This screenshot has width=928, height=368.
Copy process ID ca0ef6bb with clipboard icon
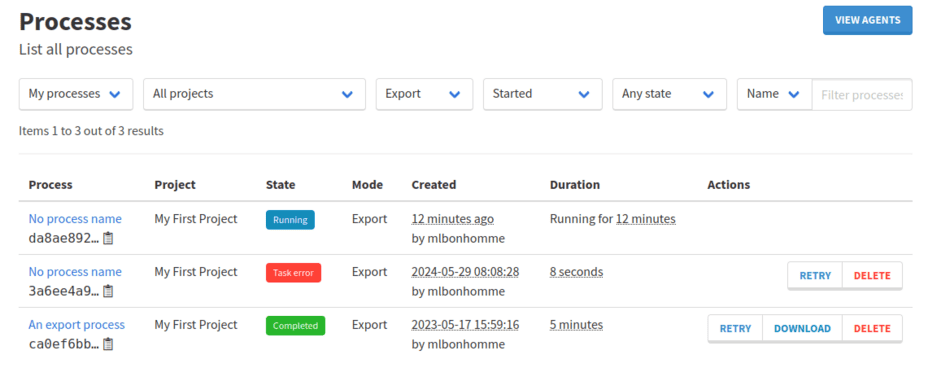[108, 344]
